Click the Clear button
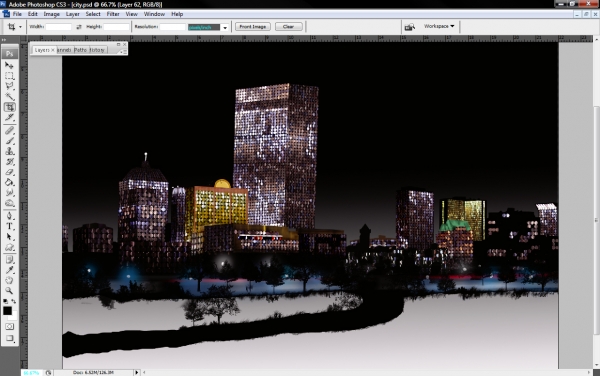Image resolution: width=600 pixels, height=376 pixels. [289, 27]
